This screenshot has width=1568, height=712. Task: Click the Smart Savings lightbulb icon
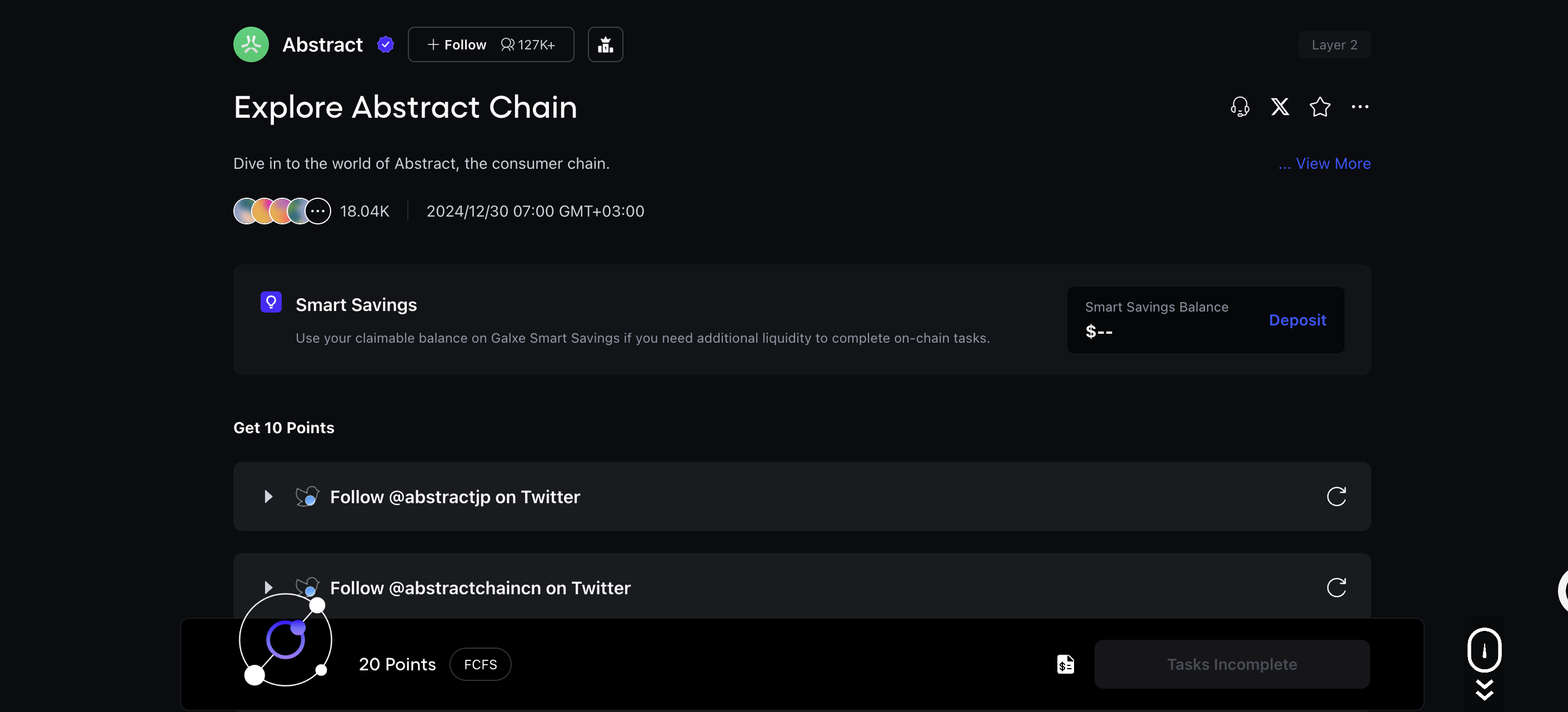(x=271, y=302)
